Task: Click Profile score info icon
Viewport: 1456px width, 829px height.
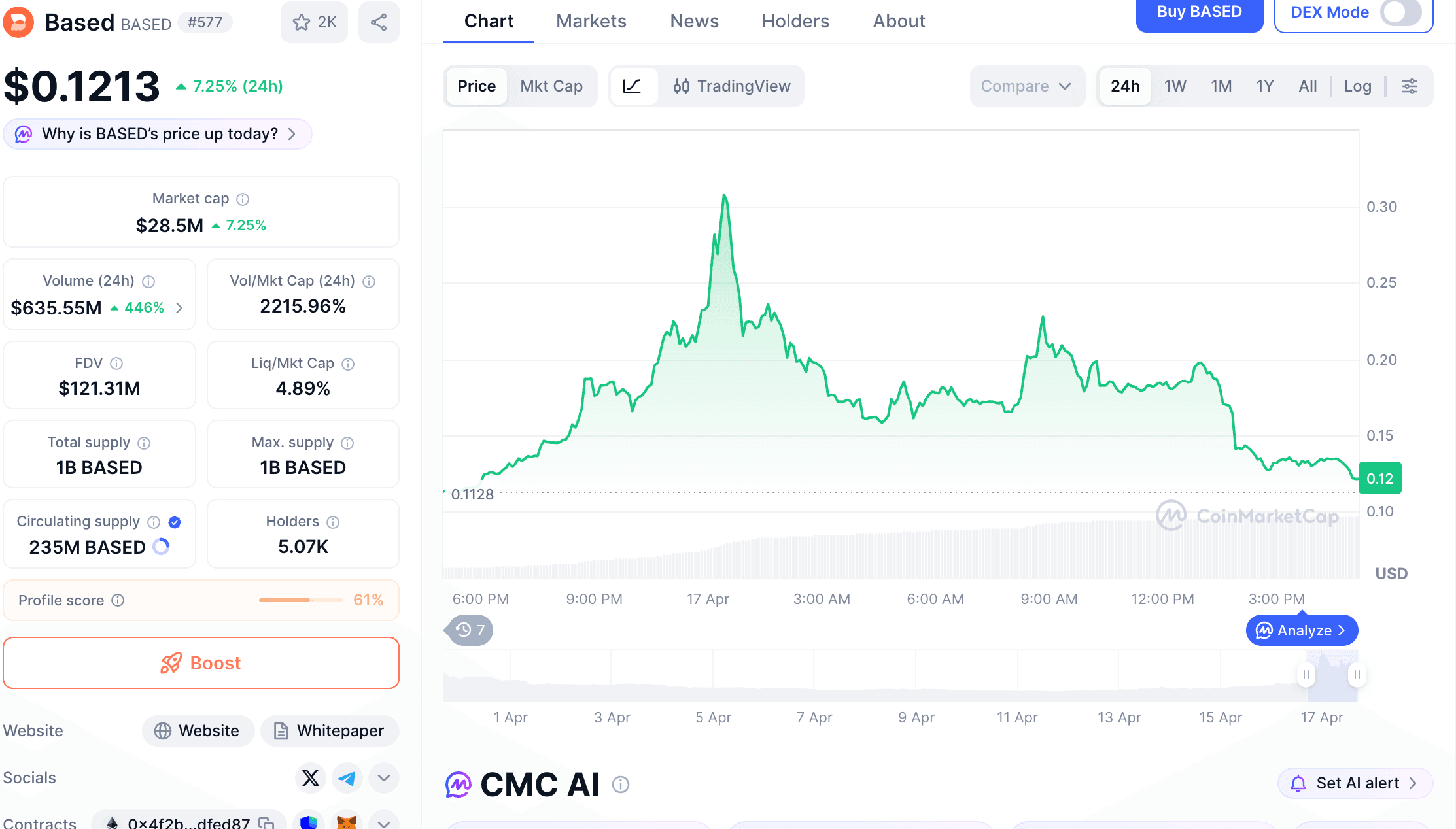Action: tap(118, 600)
